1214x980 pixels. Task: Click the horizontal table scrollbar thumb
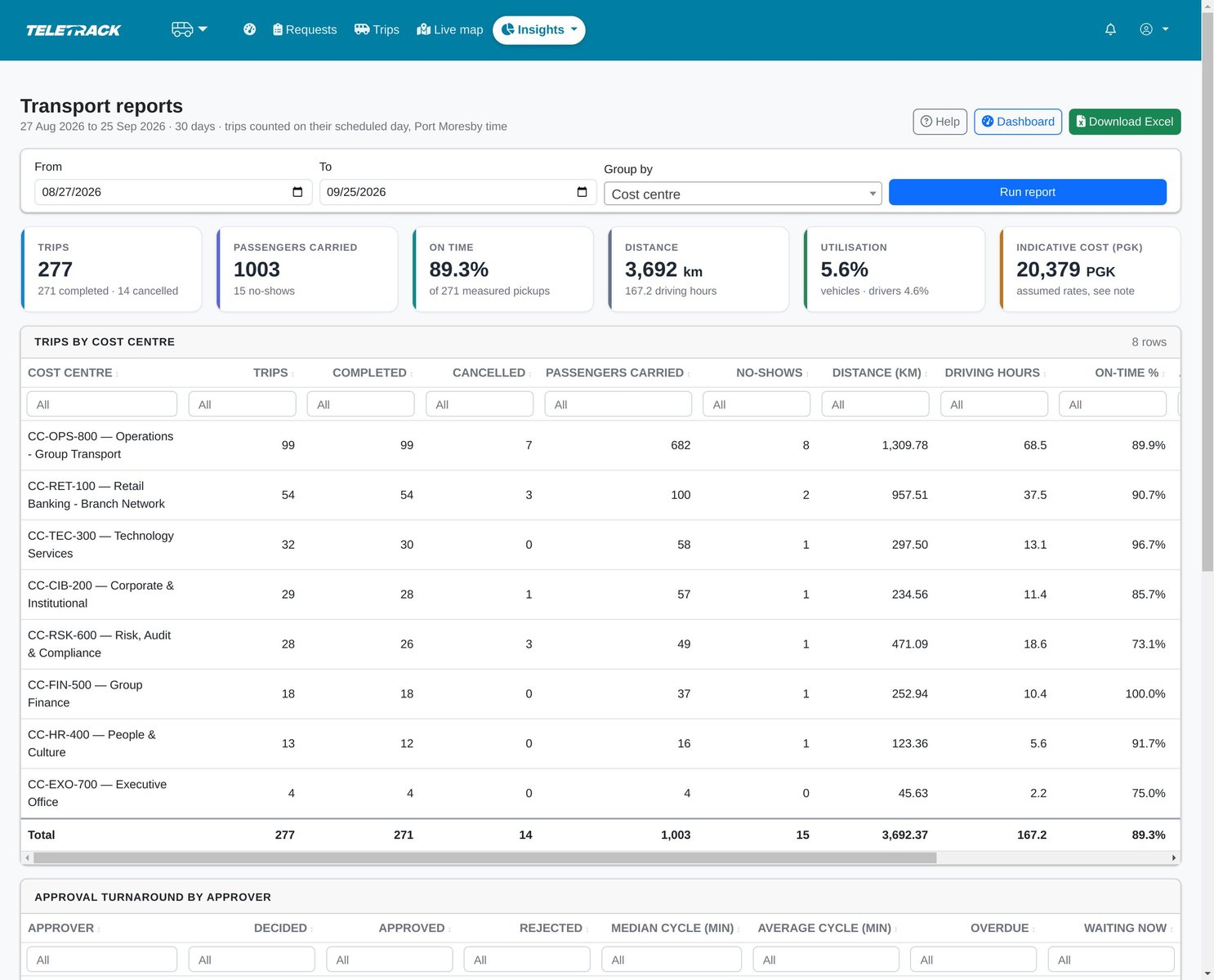point(485,858)
